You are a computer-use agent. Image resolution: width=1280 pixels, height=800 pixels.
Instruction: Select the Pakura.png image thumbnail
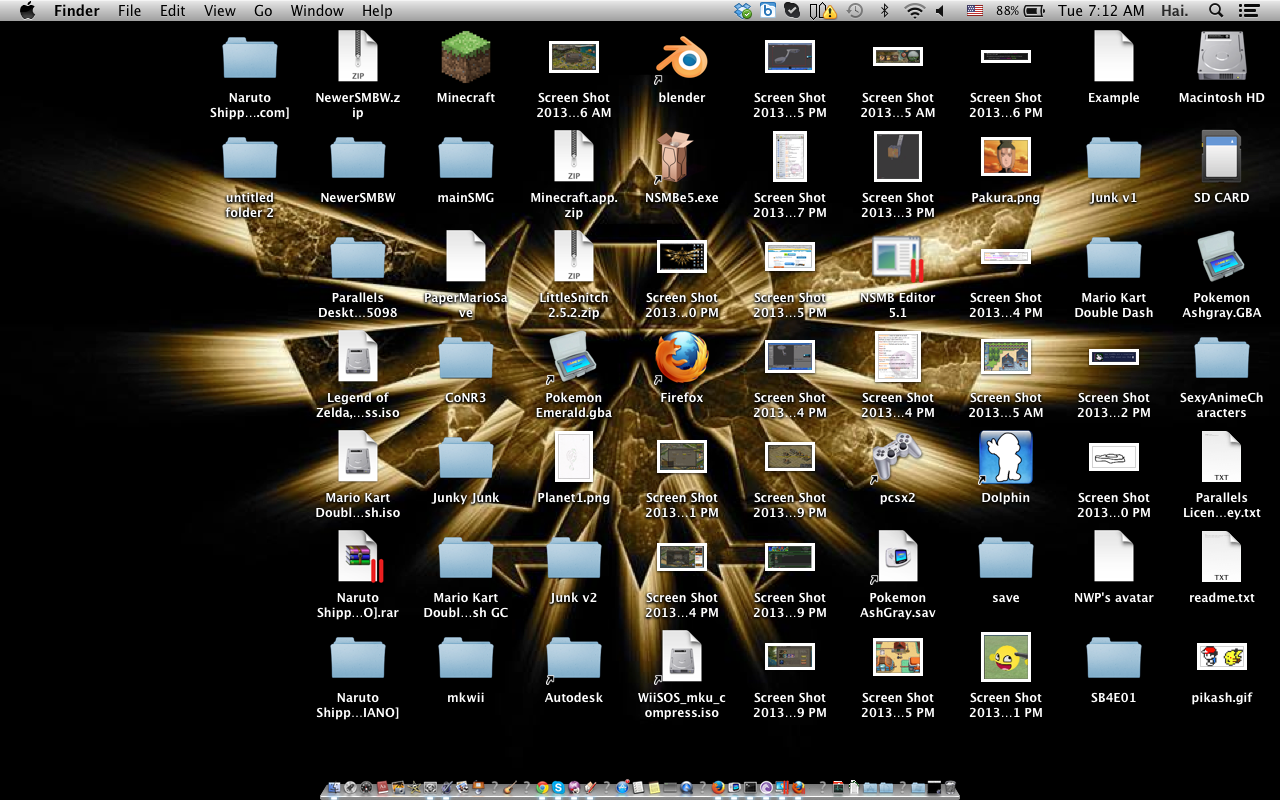coord(1005,158)
